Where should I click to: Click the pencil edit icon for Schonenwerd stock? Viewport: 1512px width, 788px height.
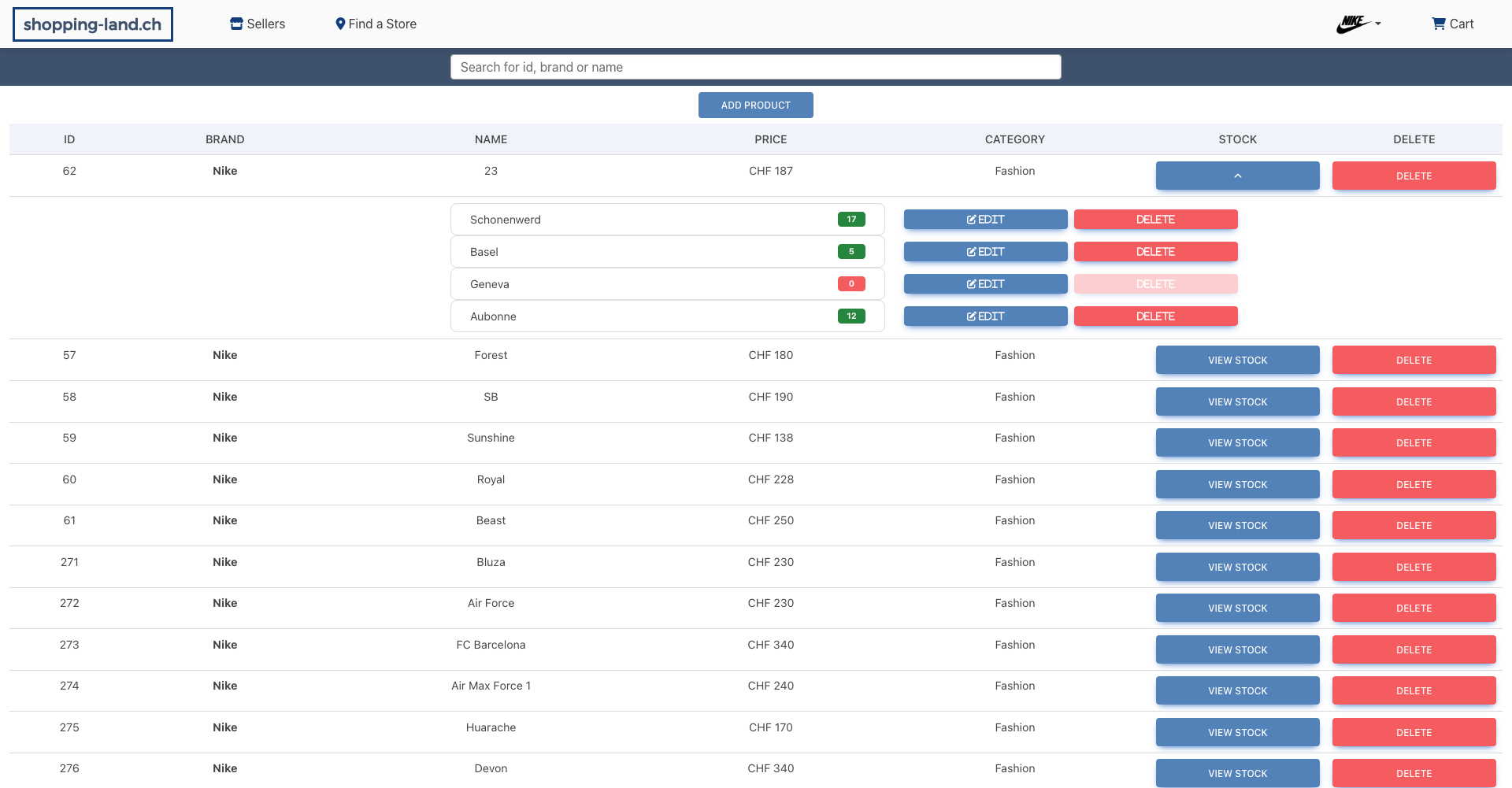(970, 219)
